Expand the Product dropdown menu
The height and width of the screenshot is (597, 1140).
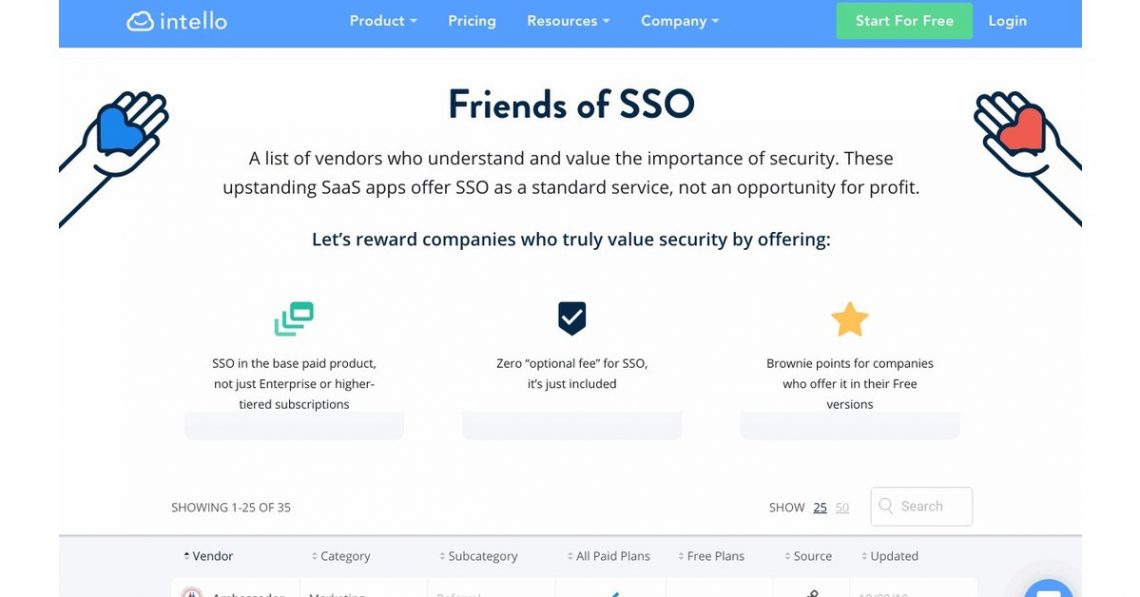(x=383, y=21)
